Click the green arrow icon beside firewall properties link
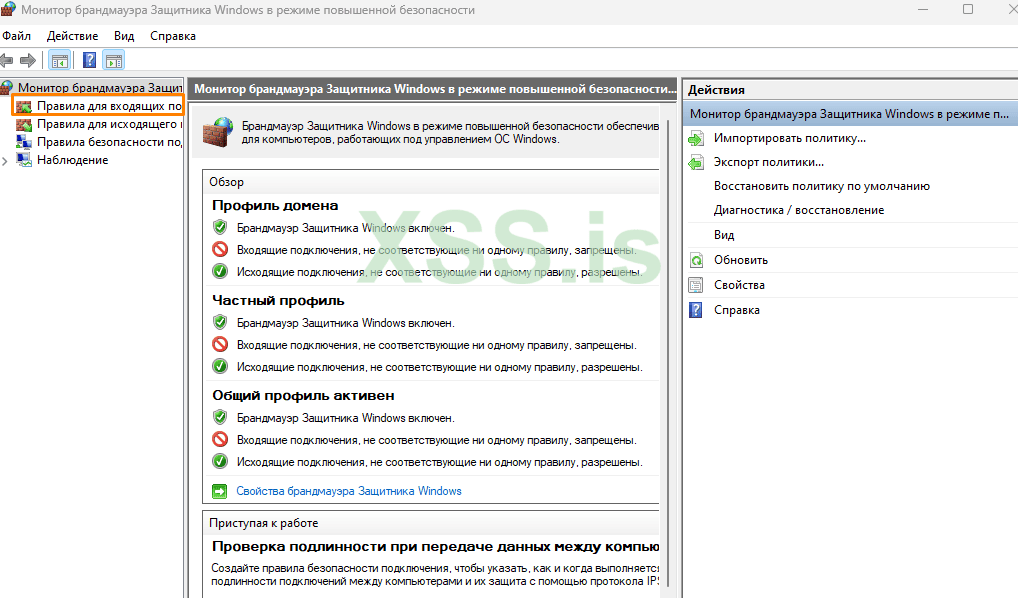1018x598 pixels. [219, 492]
